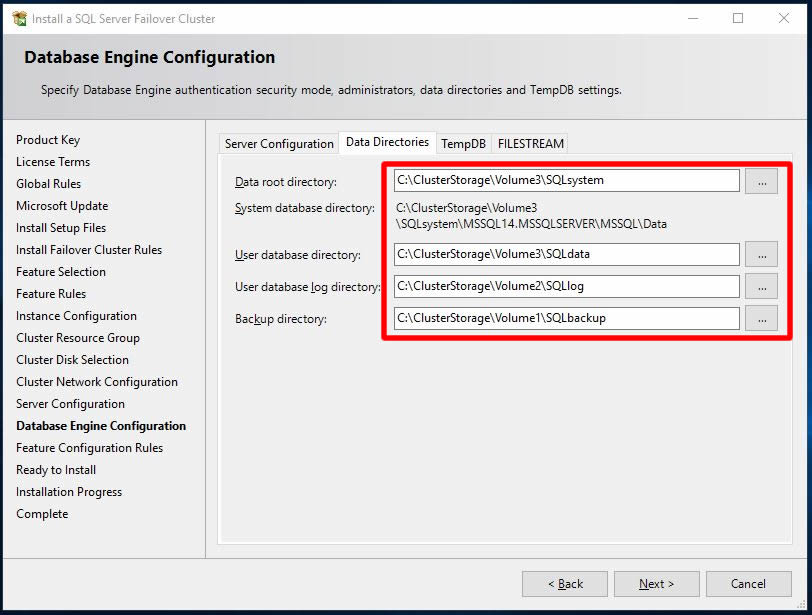Select Cluster Disk Selection step
Image resolution: width=812 pixels, height=615 pixels.
pyautogui.click(x=72, y=360)
